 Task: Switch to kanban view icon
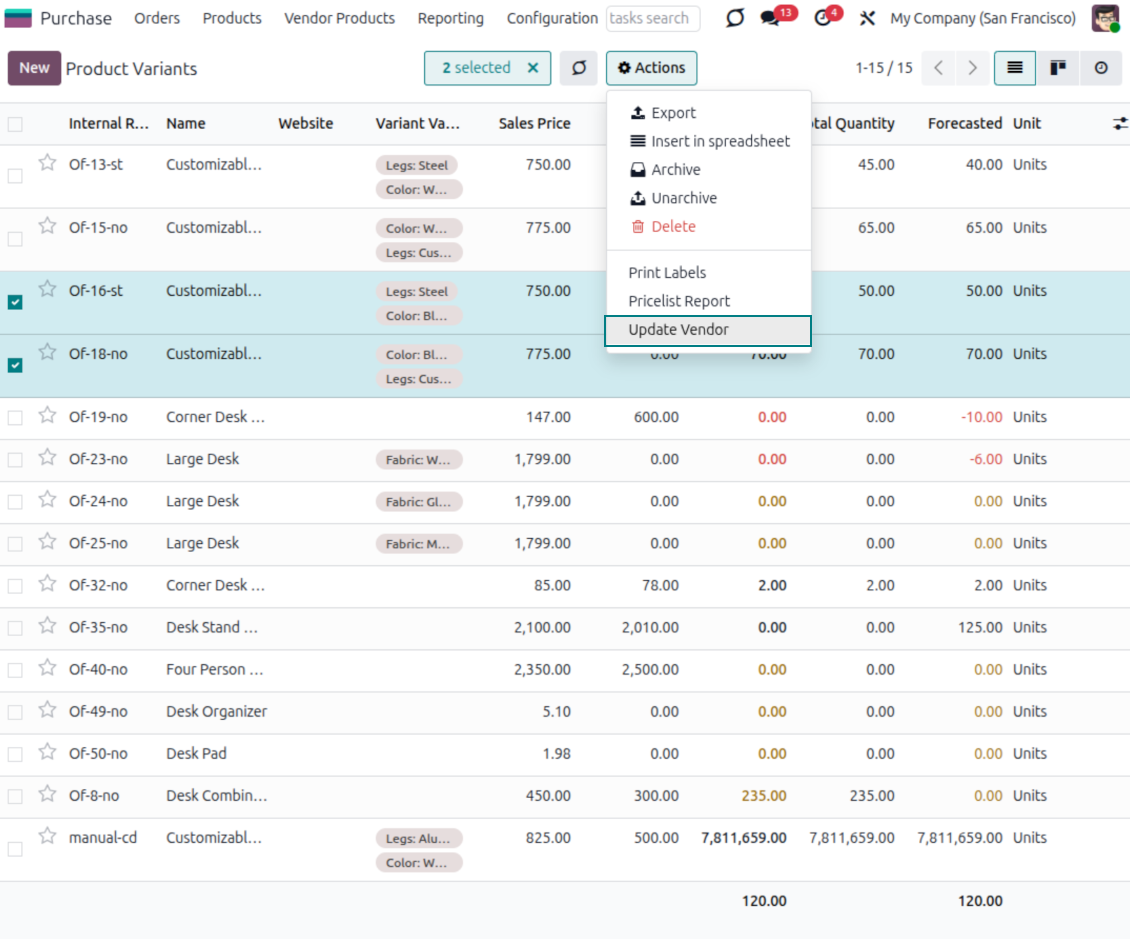[1057, 68]
